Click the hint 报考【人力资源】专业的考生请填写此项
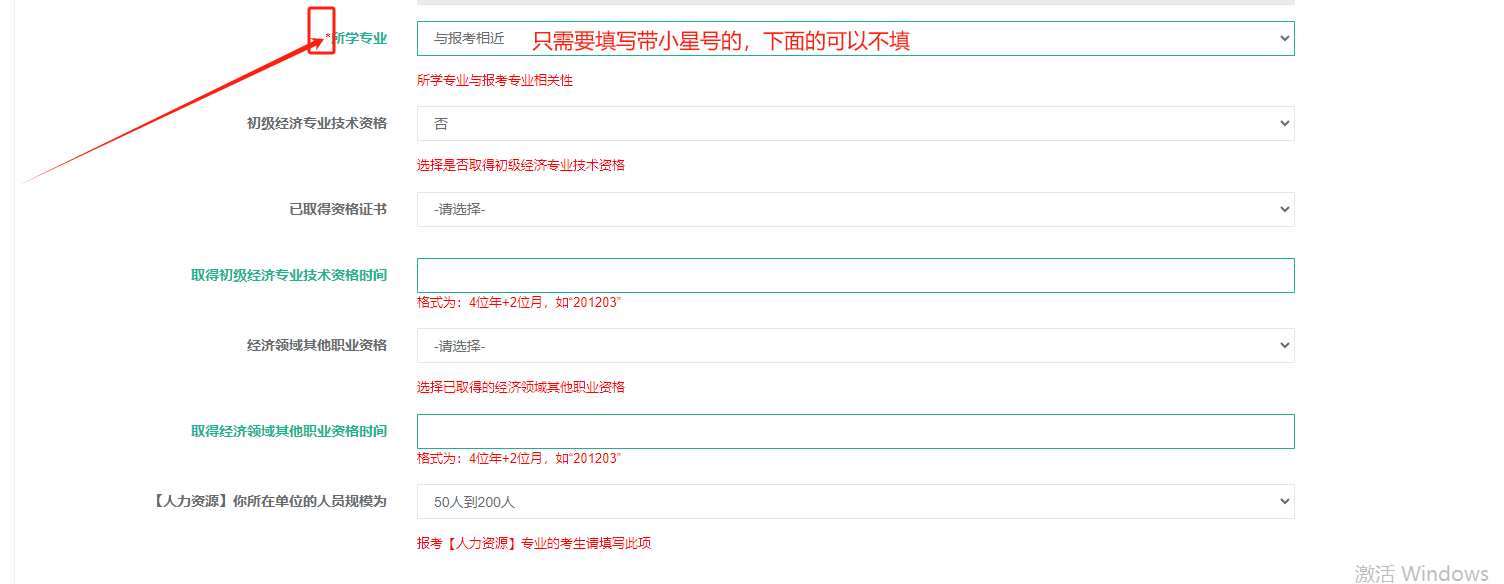 pos(534,544)
